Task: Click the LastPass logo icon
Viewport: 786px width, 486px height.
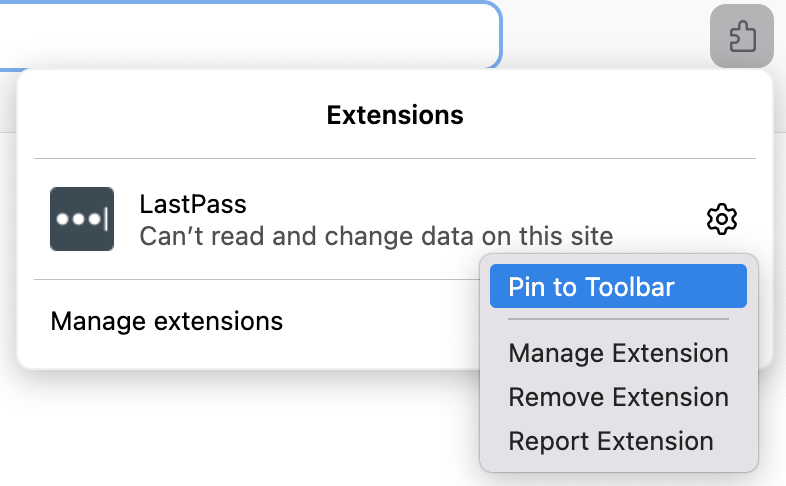Action: coord(82,219)
